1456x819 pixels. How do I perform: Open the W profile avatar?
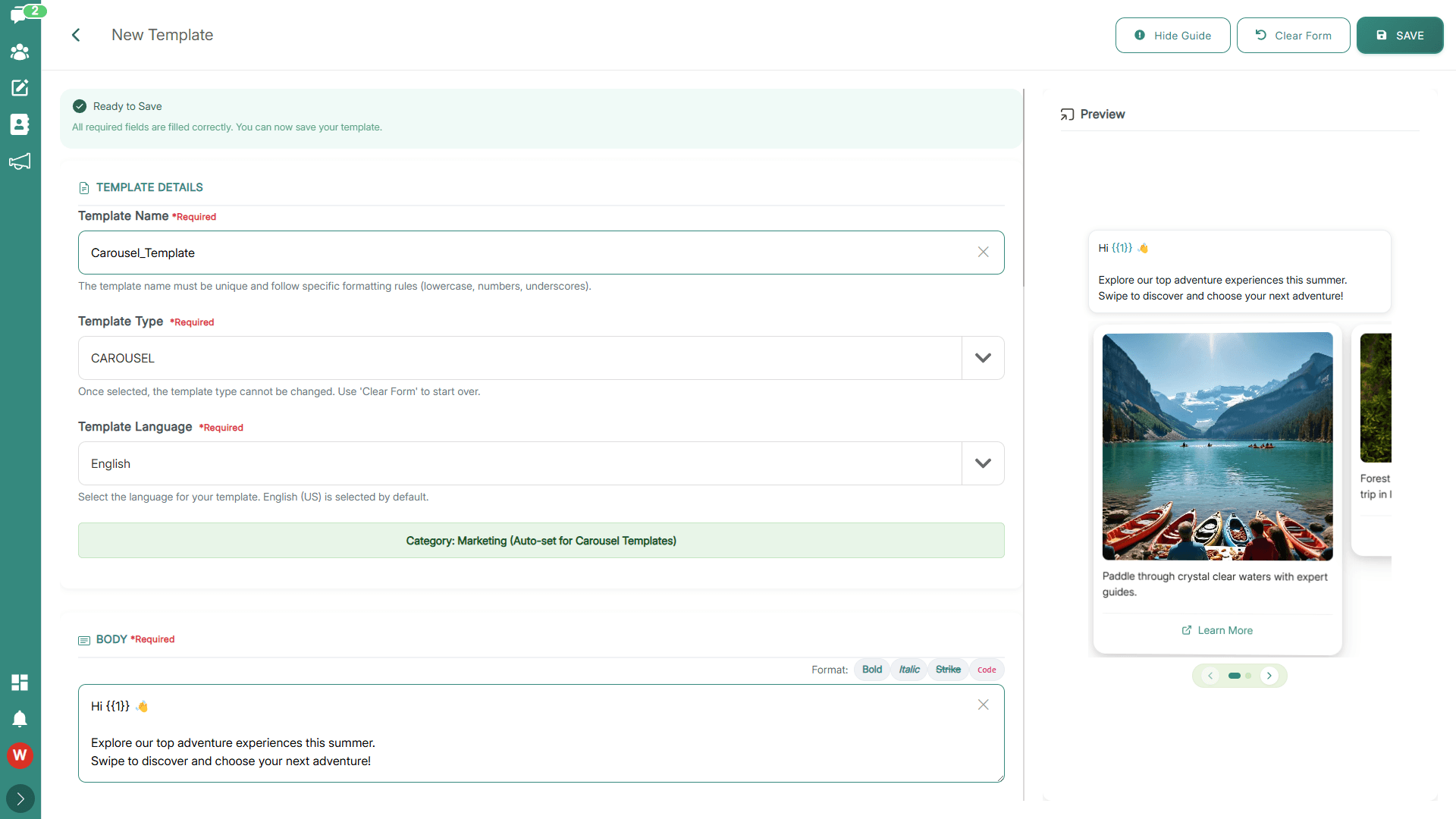coord(20,755)
